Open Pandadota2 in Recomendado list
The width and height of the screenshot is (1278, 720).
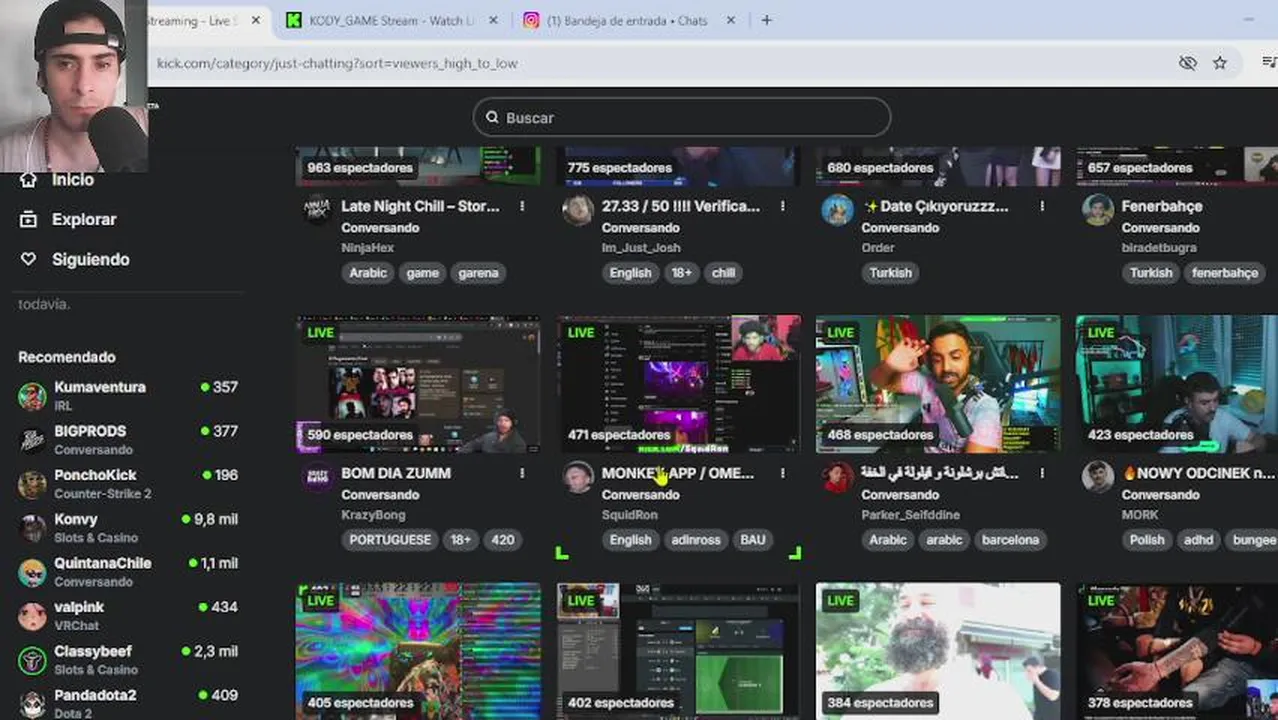pos(128,704)
